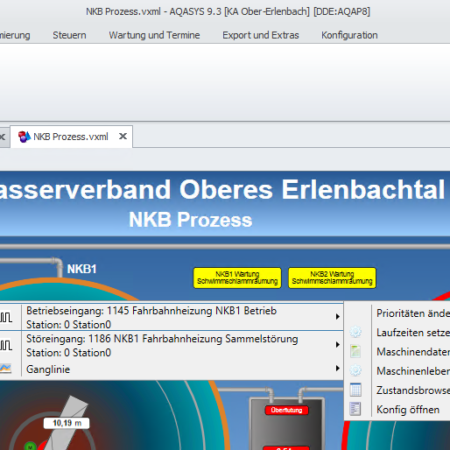Select the NKB Prozess.vxml document tab
The image size is (450, 450).
coord(71,137)
